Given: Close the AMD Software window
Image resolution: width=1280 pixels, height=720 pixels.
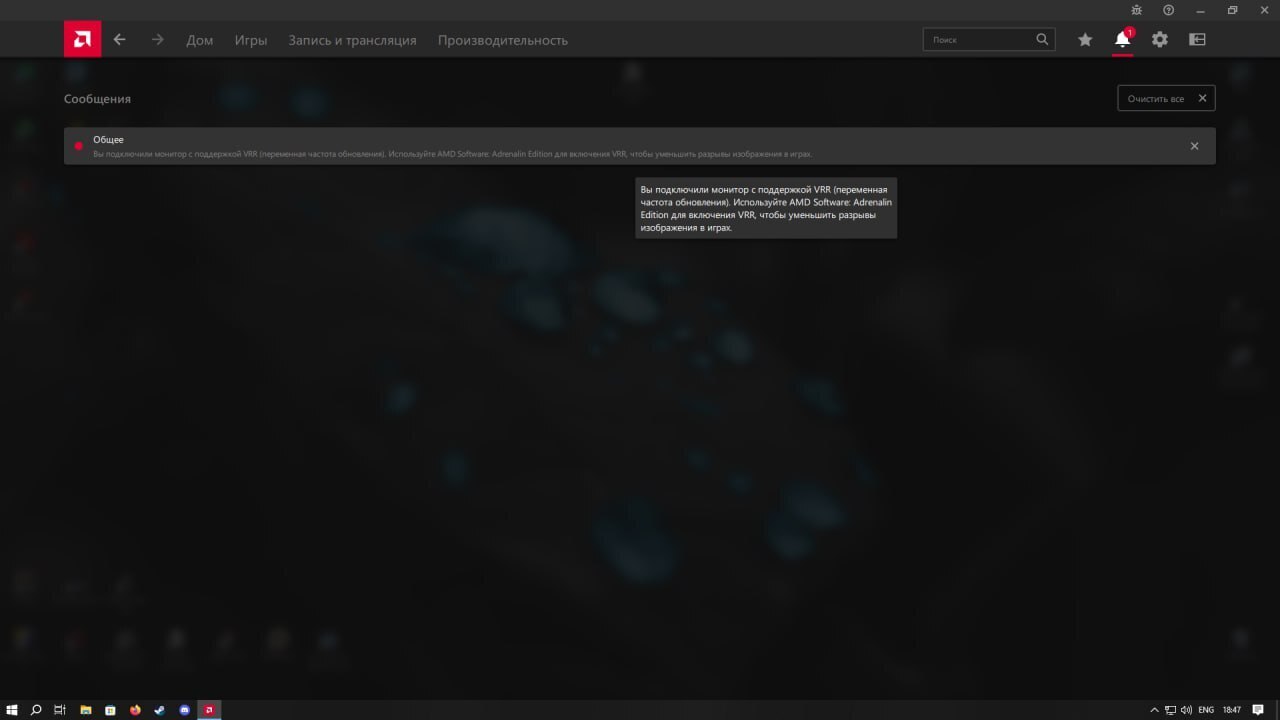Looking at the screenshot, I should tap(1264, 10).
